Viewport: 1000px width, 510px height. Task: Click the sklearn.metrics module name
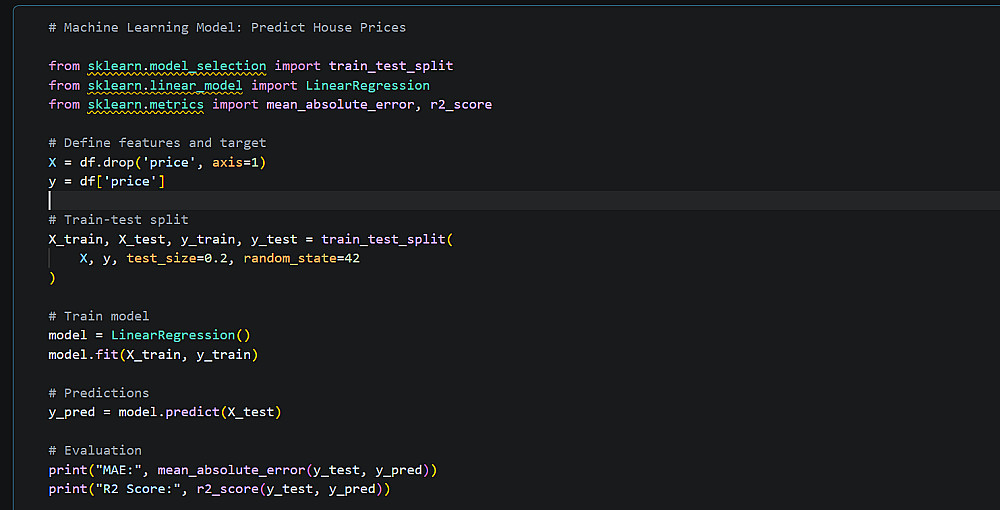click(x=145, y=104)
